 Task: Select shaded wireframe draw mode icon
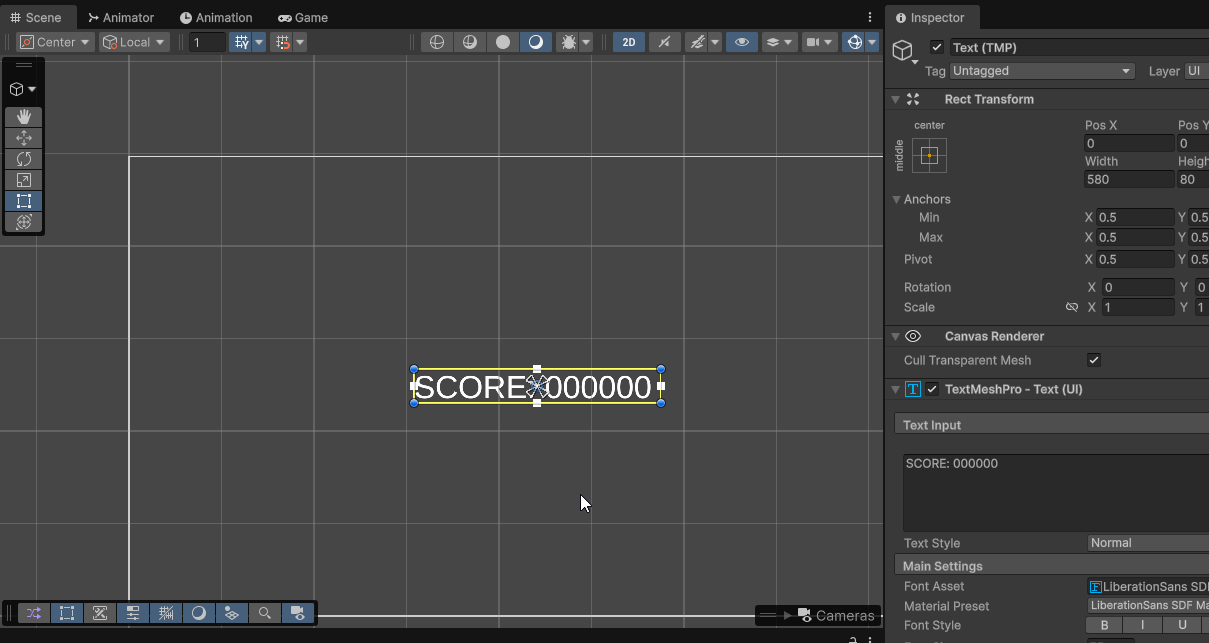coord(469,42)
